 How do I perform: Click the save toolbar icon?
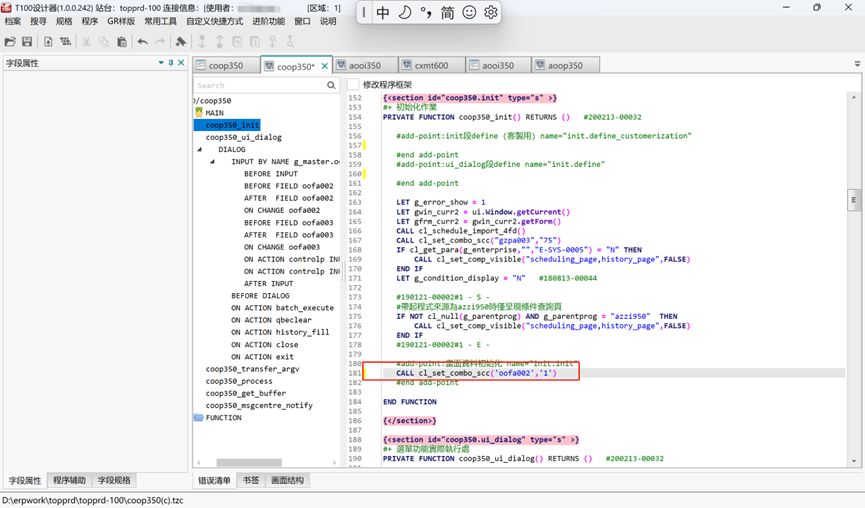[26, 42]
